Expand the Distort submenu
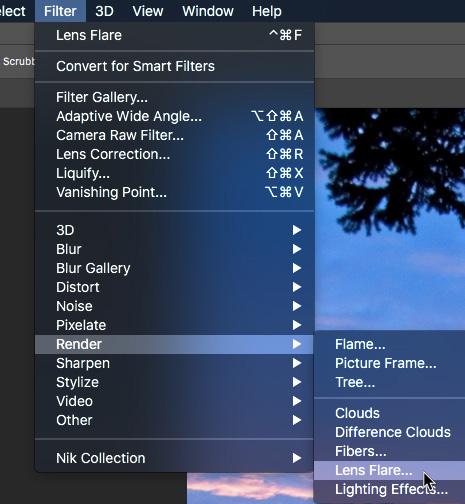The height and width of the screenshot is (504, 465). tap(174, 287)
